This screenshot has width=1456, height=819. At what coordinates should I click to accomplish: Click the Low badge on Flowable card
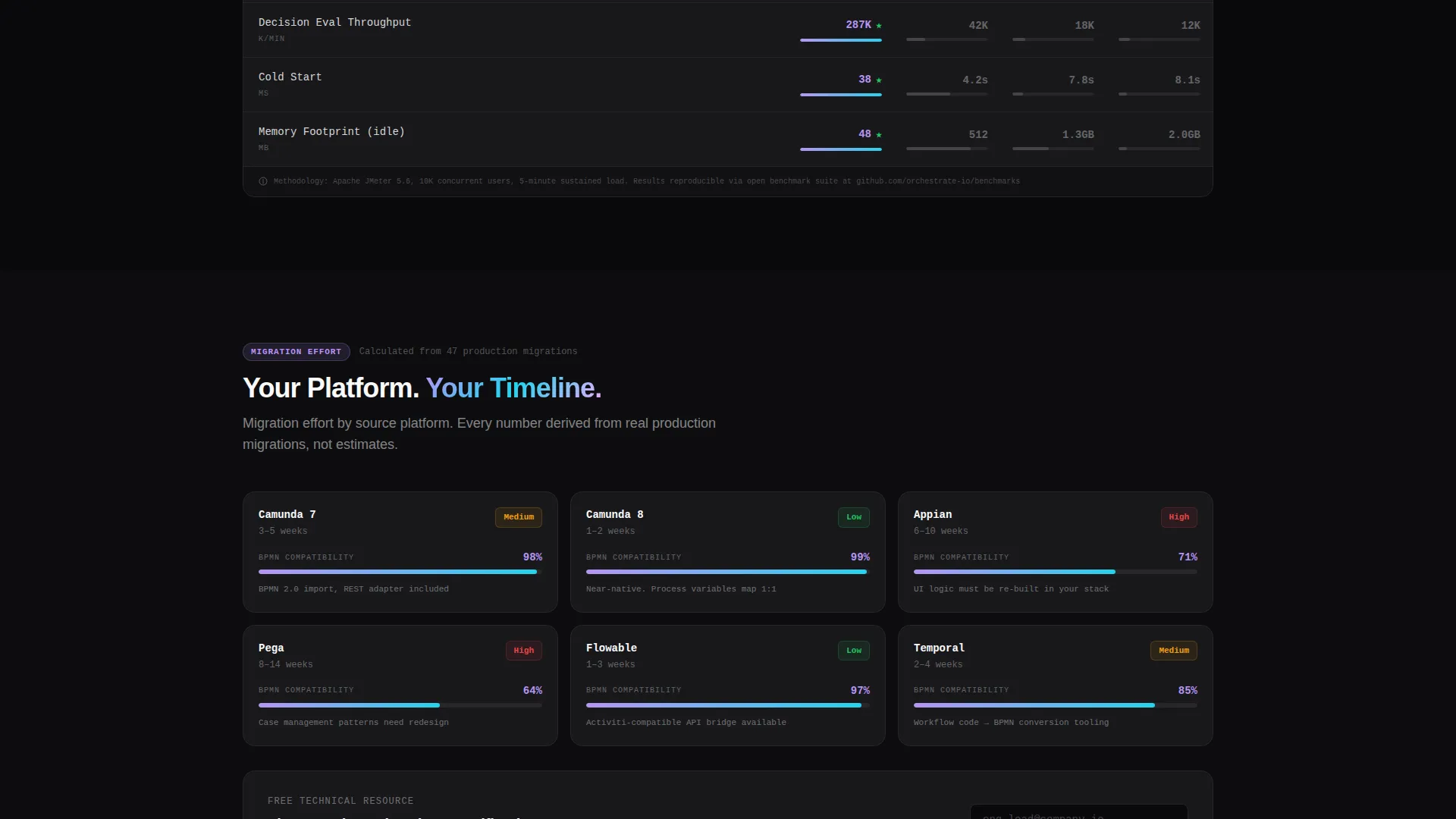click(854, 651)
